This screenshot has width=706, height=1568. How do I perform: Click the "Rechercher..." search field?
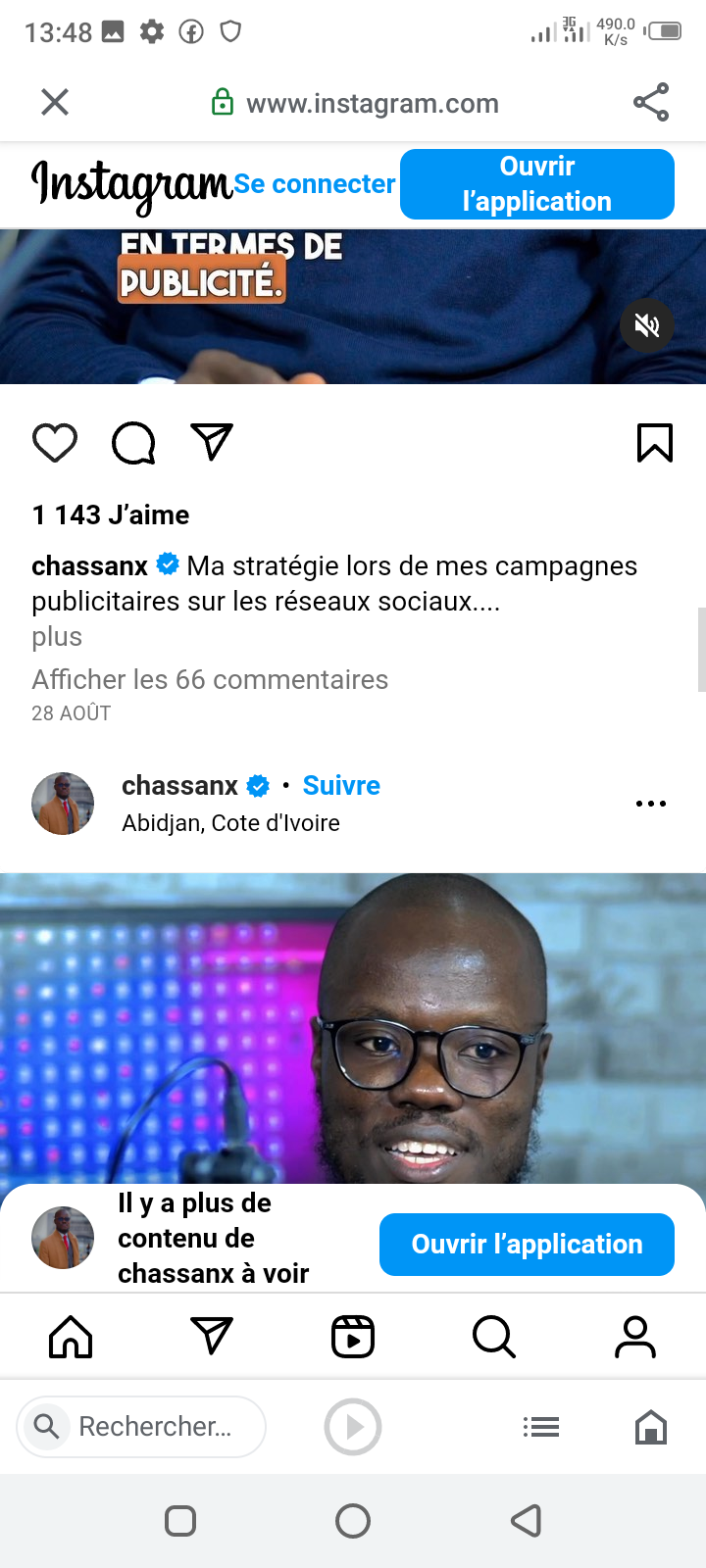point(141,1427)
